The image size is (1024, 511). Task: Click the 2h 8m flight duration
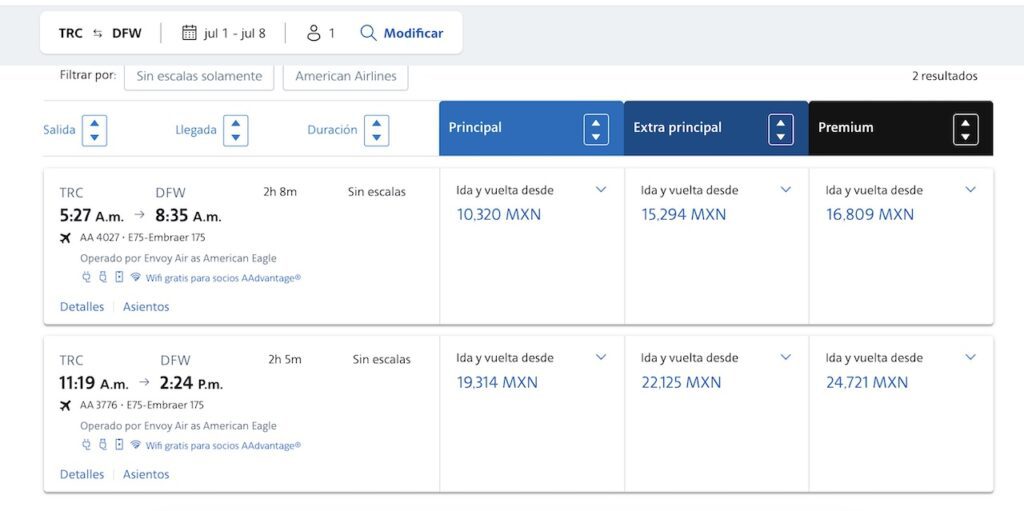click(x=280, y=192)
